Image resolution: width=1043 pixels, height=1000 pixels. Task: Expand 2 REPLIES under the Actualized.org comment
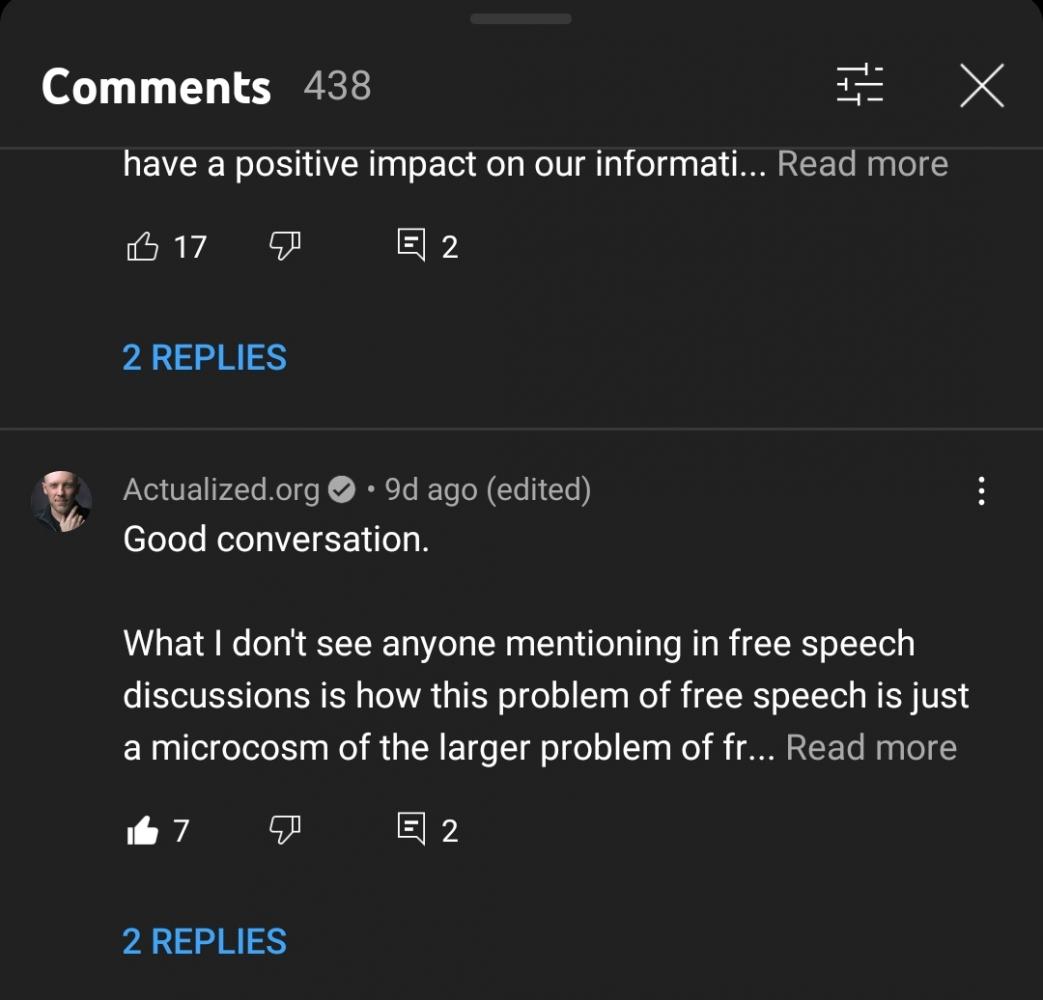[204, 941]
